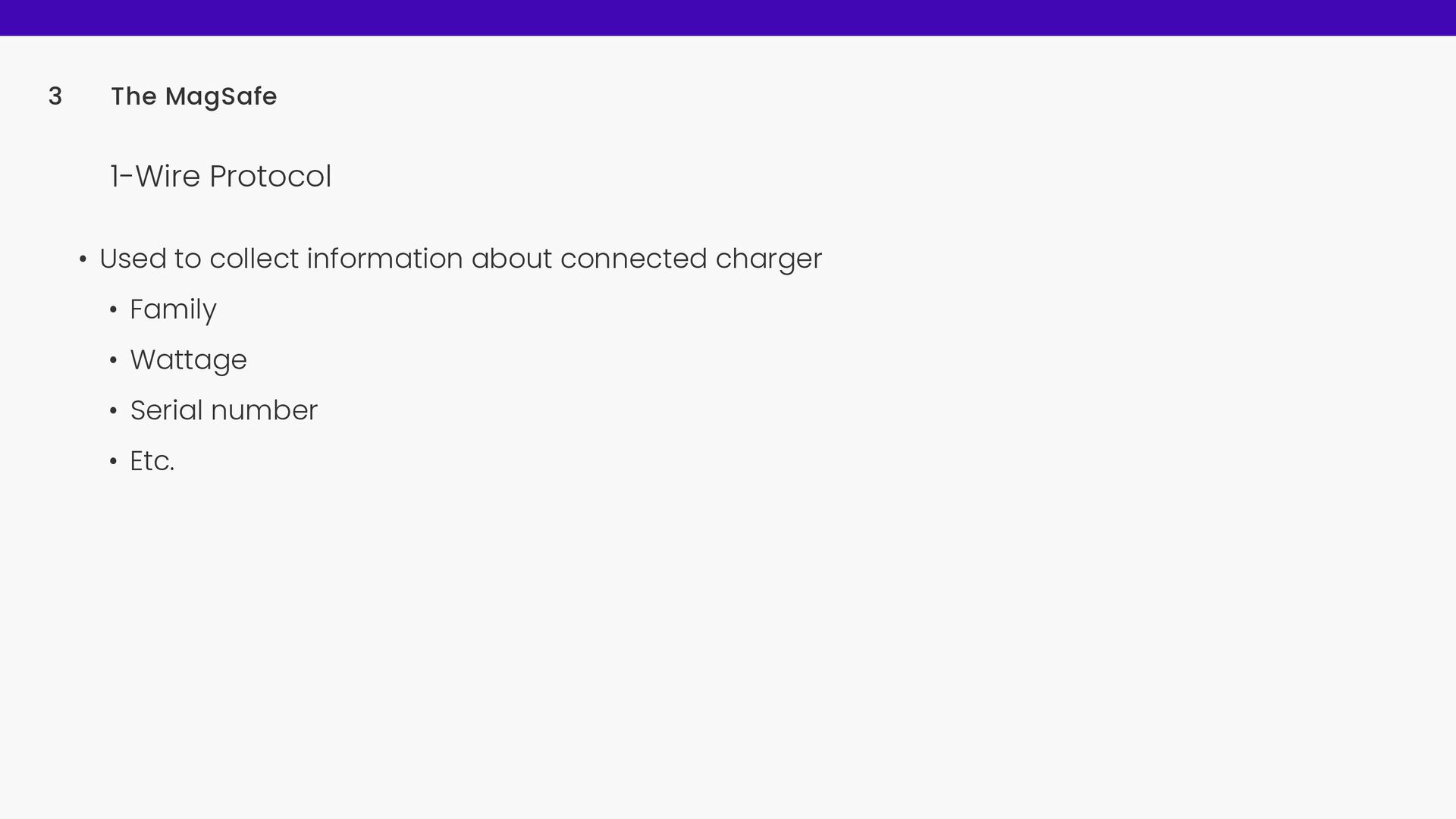Click the word information in main bullet

[384, 259]
